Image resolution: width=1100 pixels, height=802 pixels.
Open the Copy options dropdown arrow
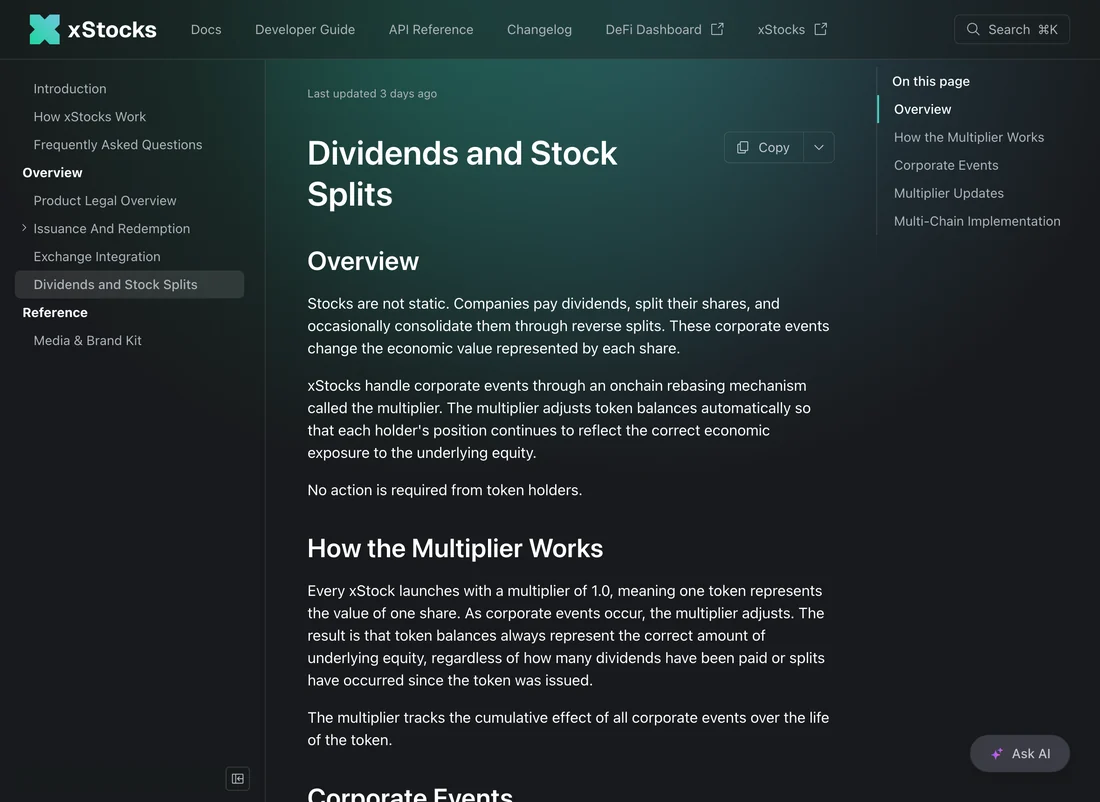(x=819, y=147)
